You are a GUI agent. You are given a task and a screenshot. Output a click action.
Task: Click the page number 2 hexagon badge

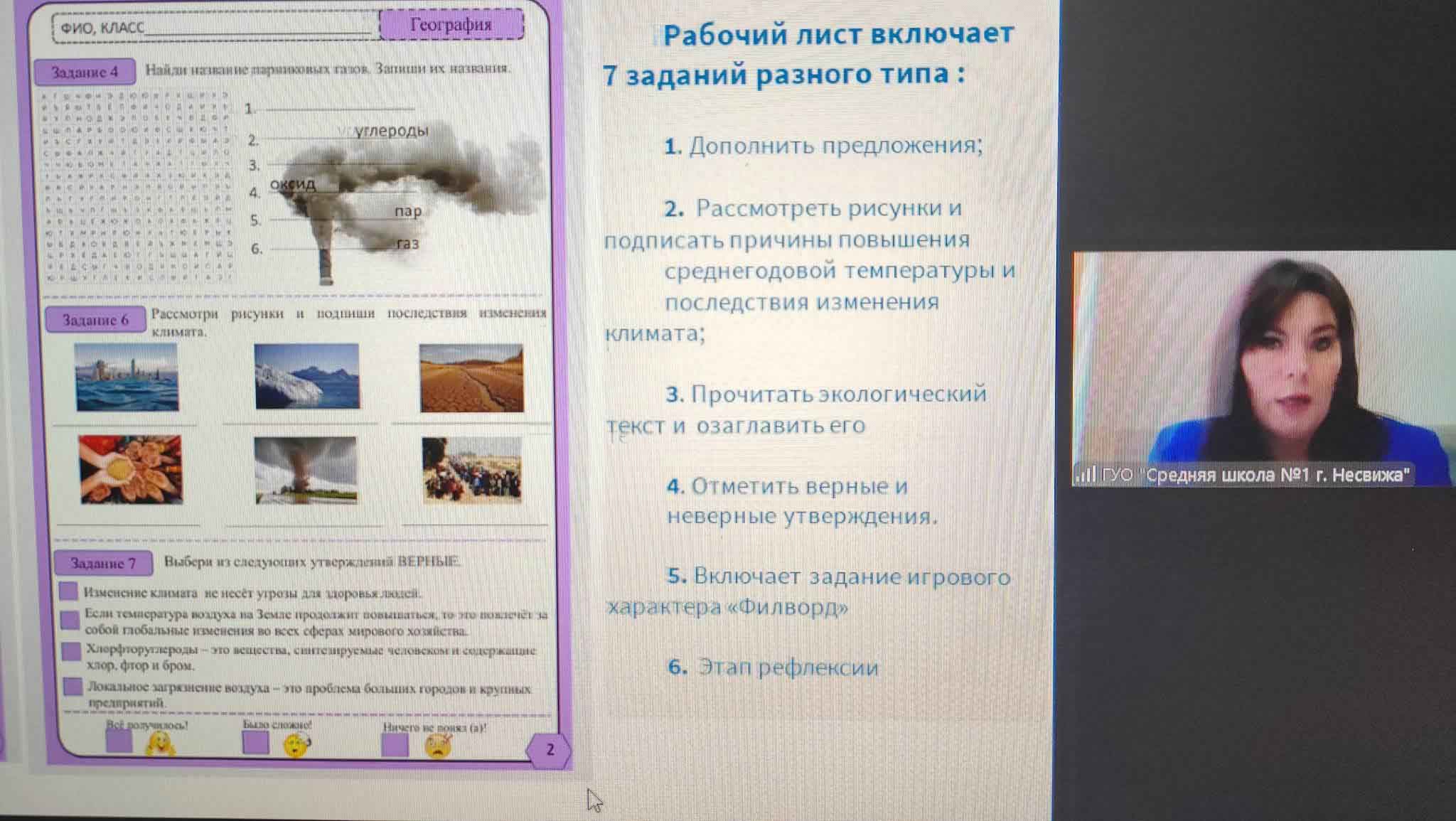click(550, 749)
